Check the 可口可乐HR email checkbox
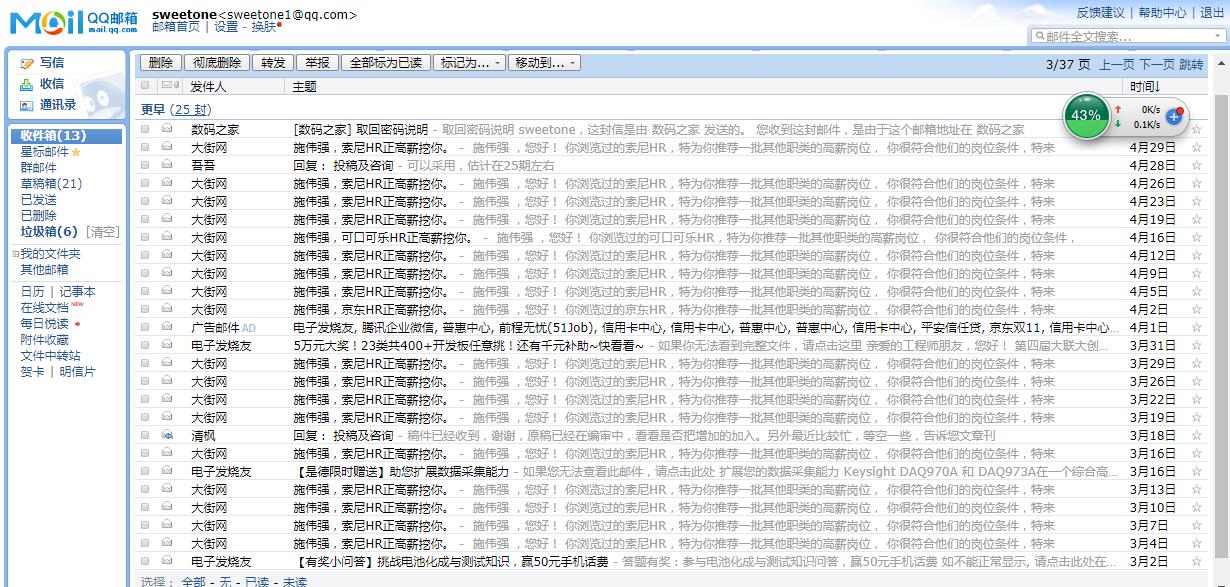1230x587 pixels. point(145,237)
